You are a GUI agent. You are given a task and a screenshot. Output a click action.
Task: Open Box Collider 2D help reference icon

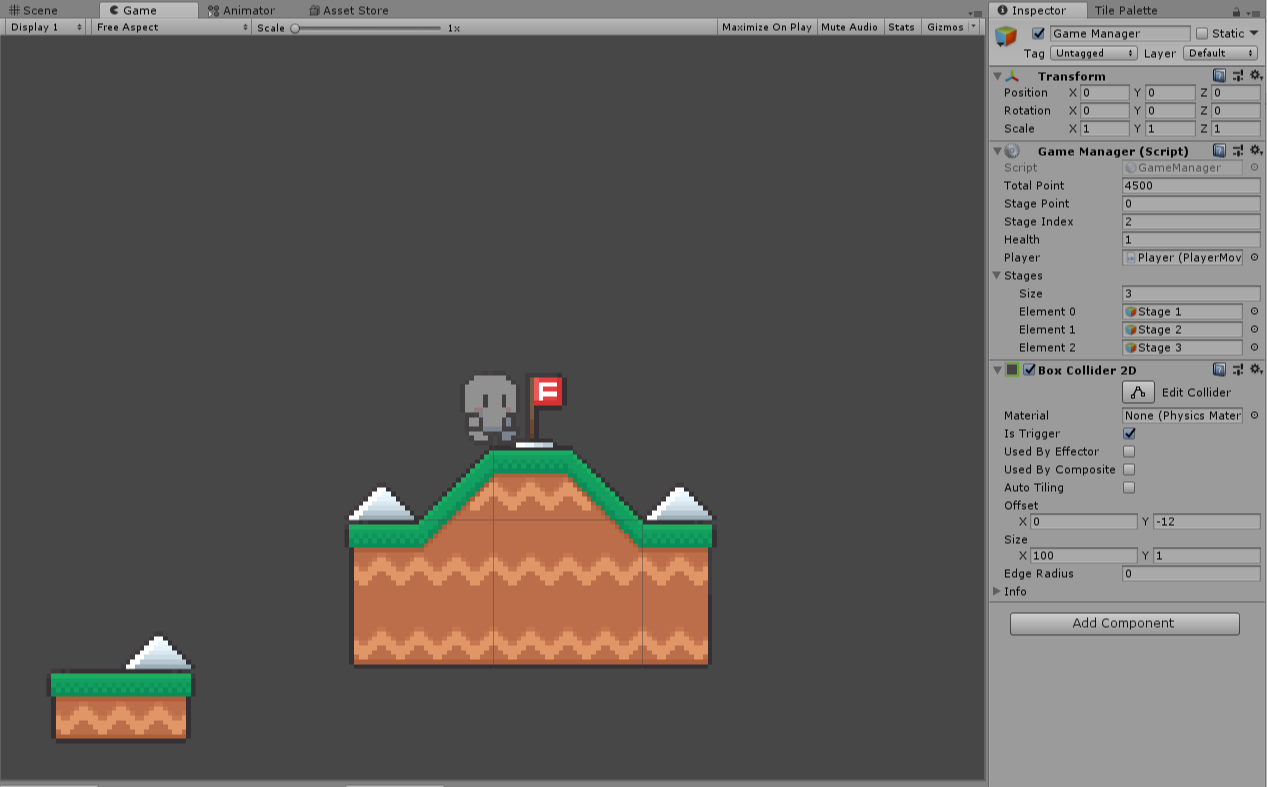(x=1219, y=370)
